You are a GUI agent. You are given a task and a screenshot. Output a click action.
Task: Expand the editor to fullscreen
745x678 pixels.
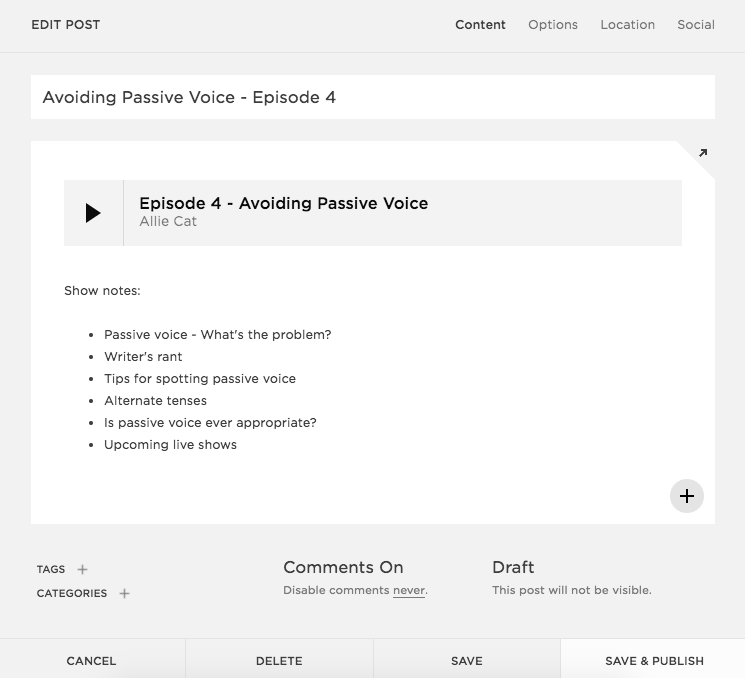(702, 153)
